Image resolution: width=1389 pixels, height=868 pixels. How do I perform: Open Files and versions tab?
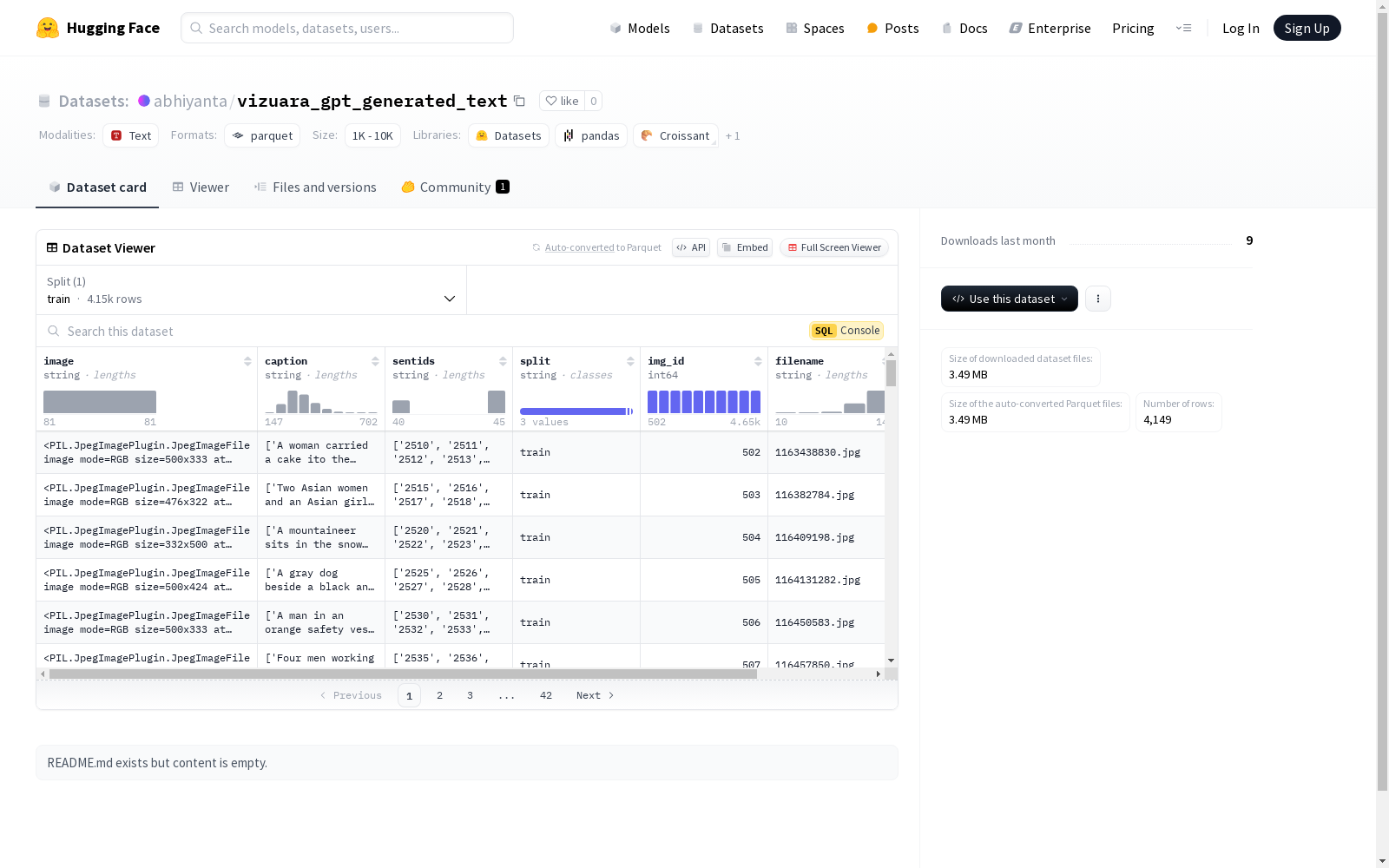tap(315, 187)
